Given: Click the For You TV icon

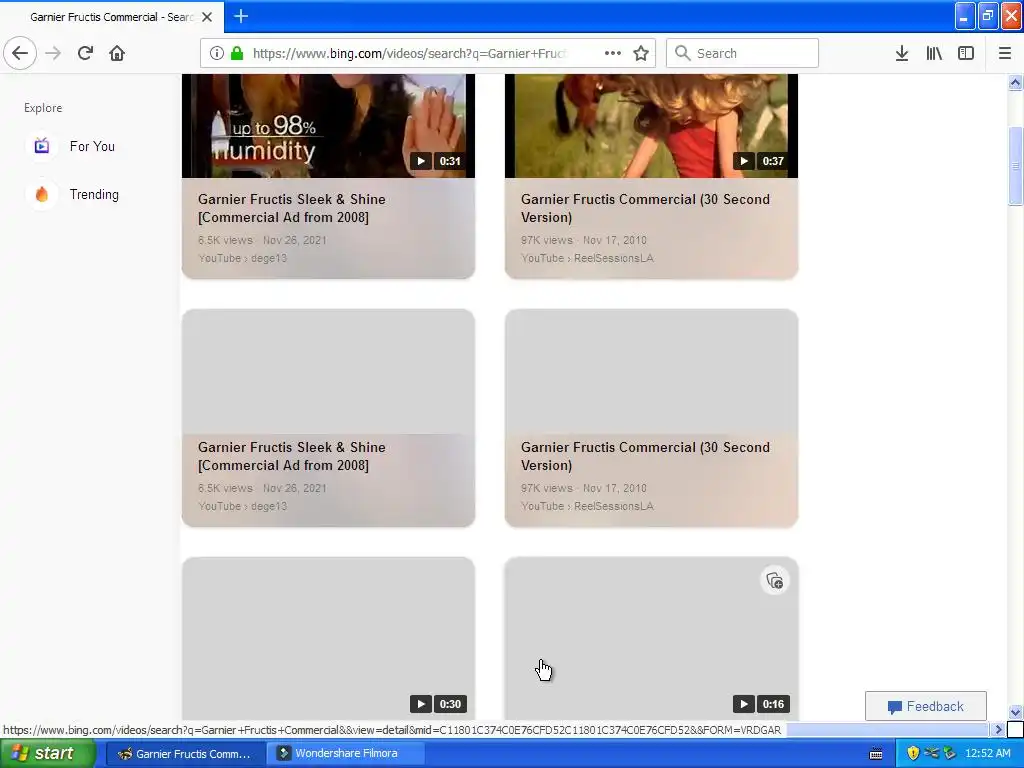Looking at the screenshot, I should click(x=42, y=146).
